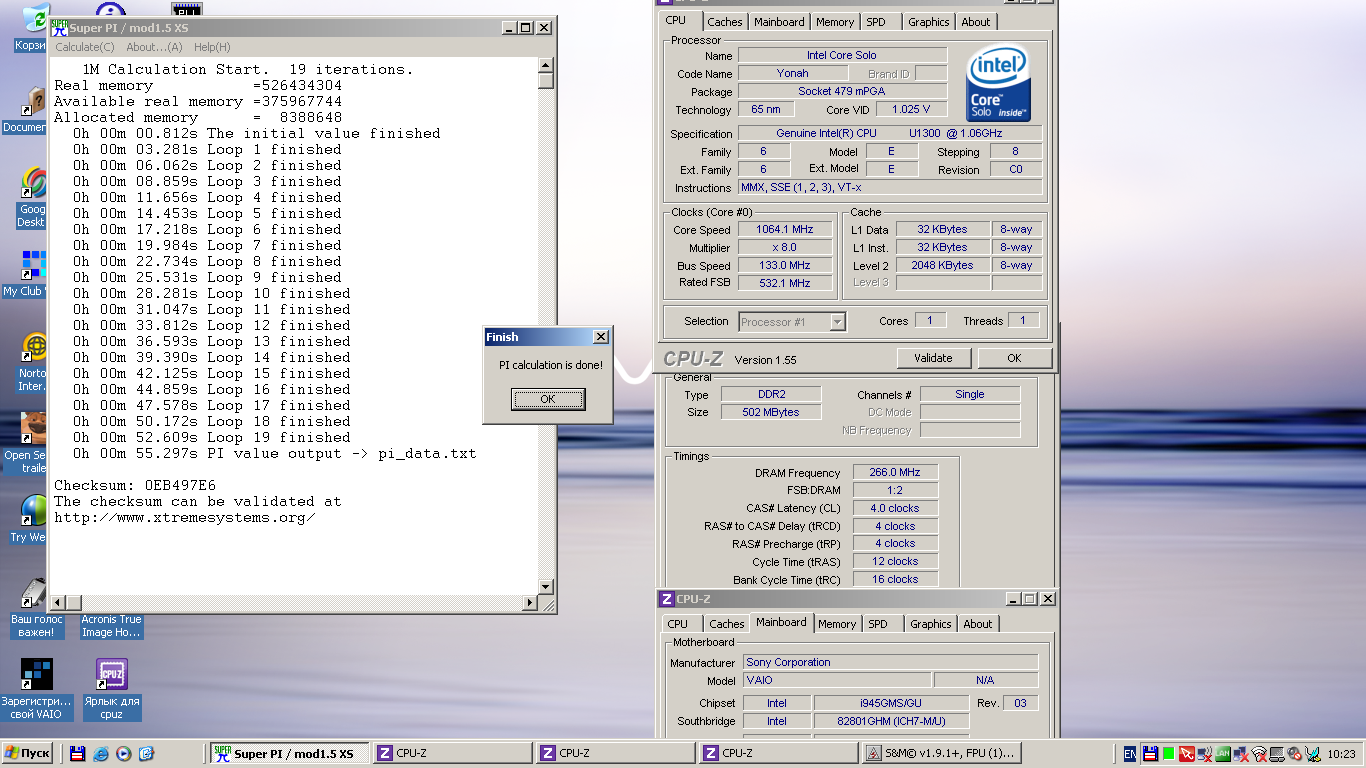1366x768 pixels.
Task: Click the Super PI vertical scrollbar thumb
Action: tap(546, 81)
